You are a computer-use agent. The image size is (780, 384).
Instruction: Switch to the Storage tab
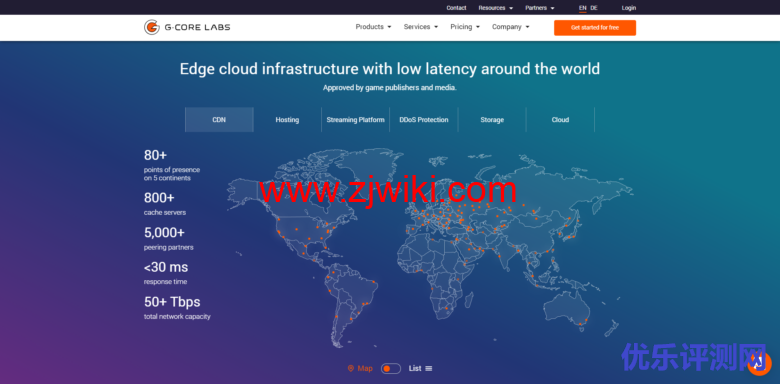pyautogui.click(x=492, y=120)
